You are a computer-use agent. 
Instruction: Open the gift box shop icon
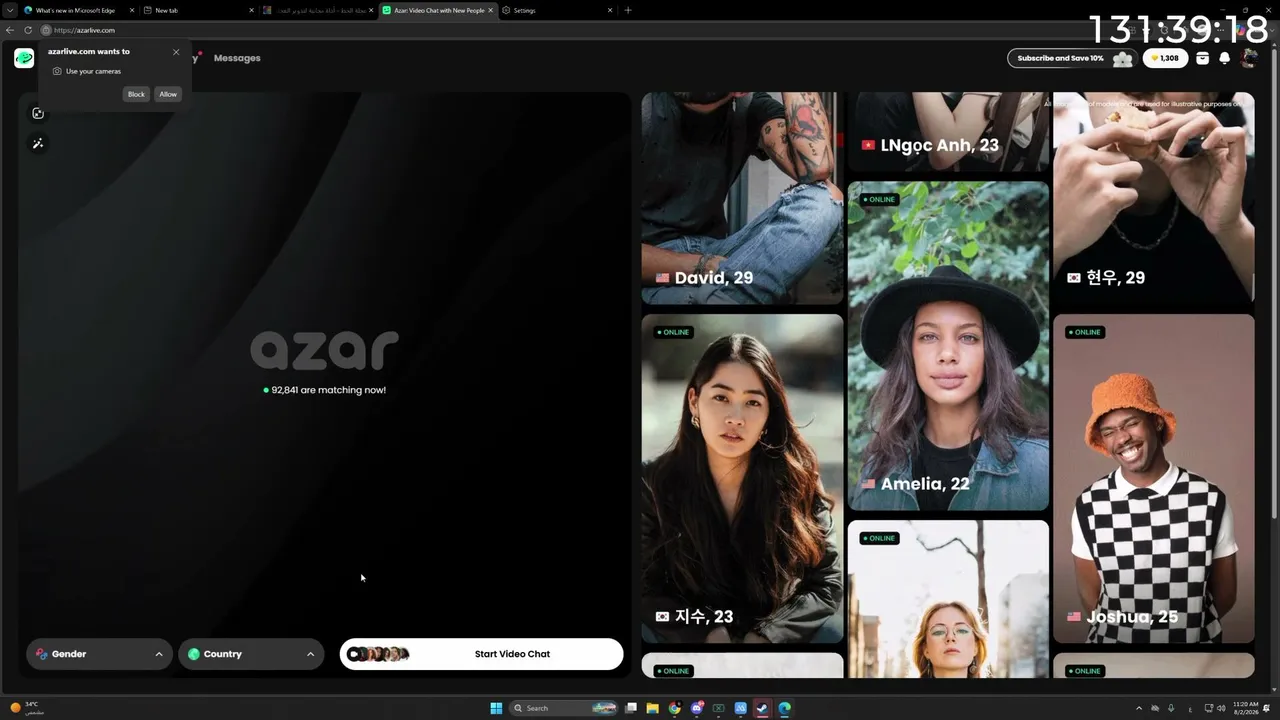click(x=1202, y=58)
